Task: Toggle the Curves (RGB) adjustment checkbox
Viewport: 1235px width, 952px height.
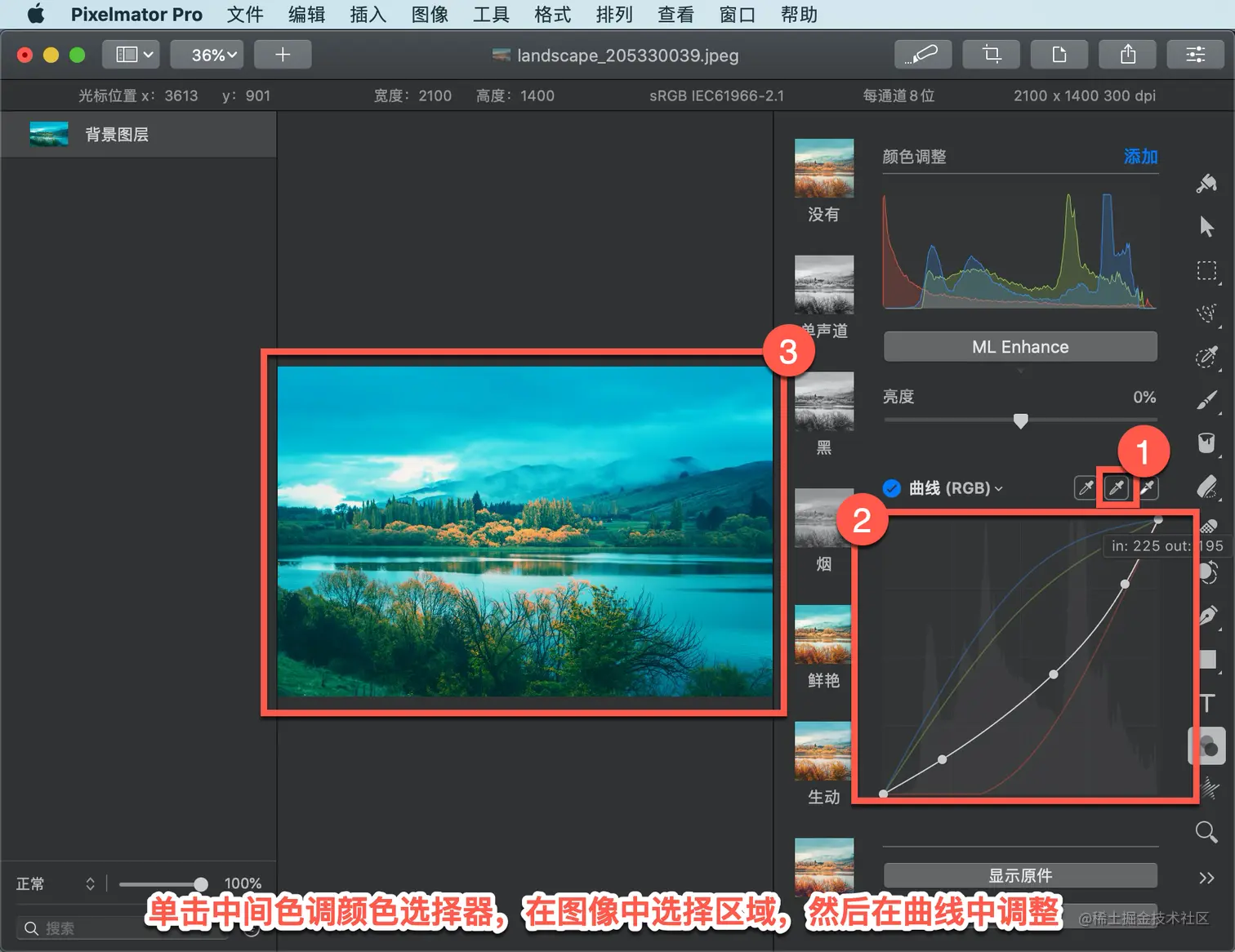Action: point(892,488)
